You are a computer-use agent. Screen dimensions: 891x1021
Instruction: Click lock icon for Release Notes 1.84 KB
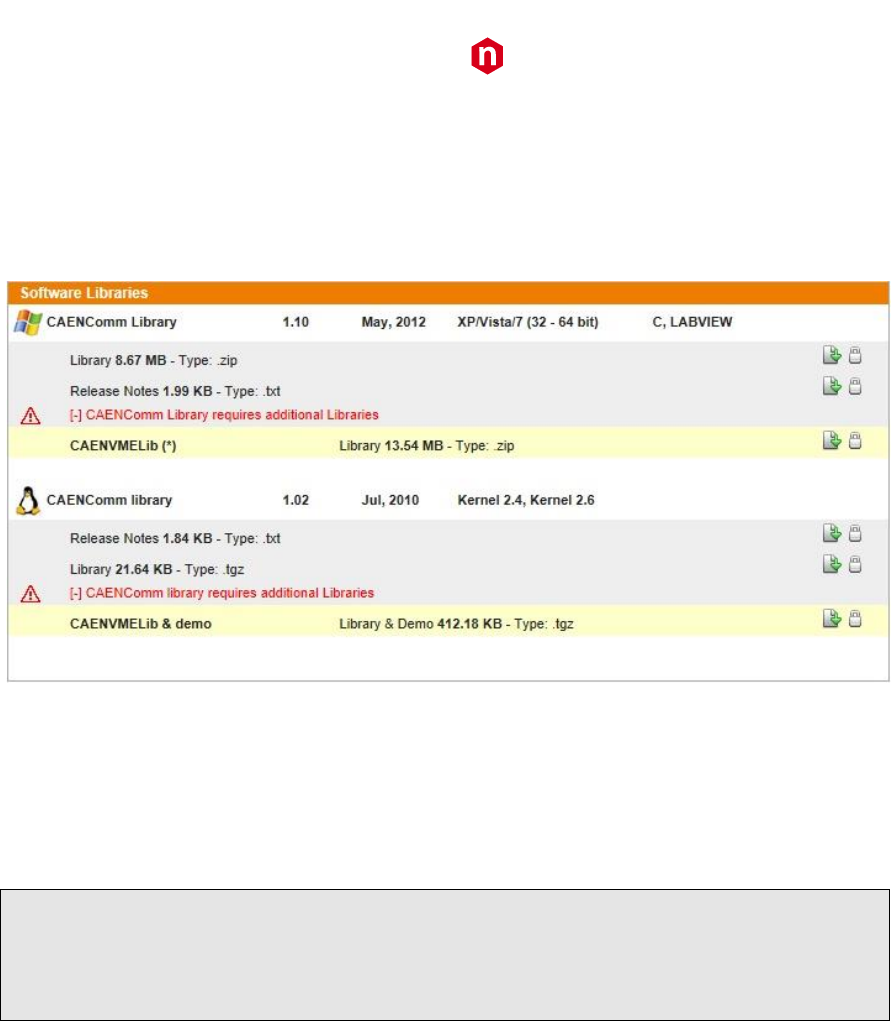[x=855, y=533]
